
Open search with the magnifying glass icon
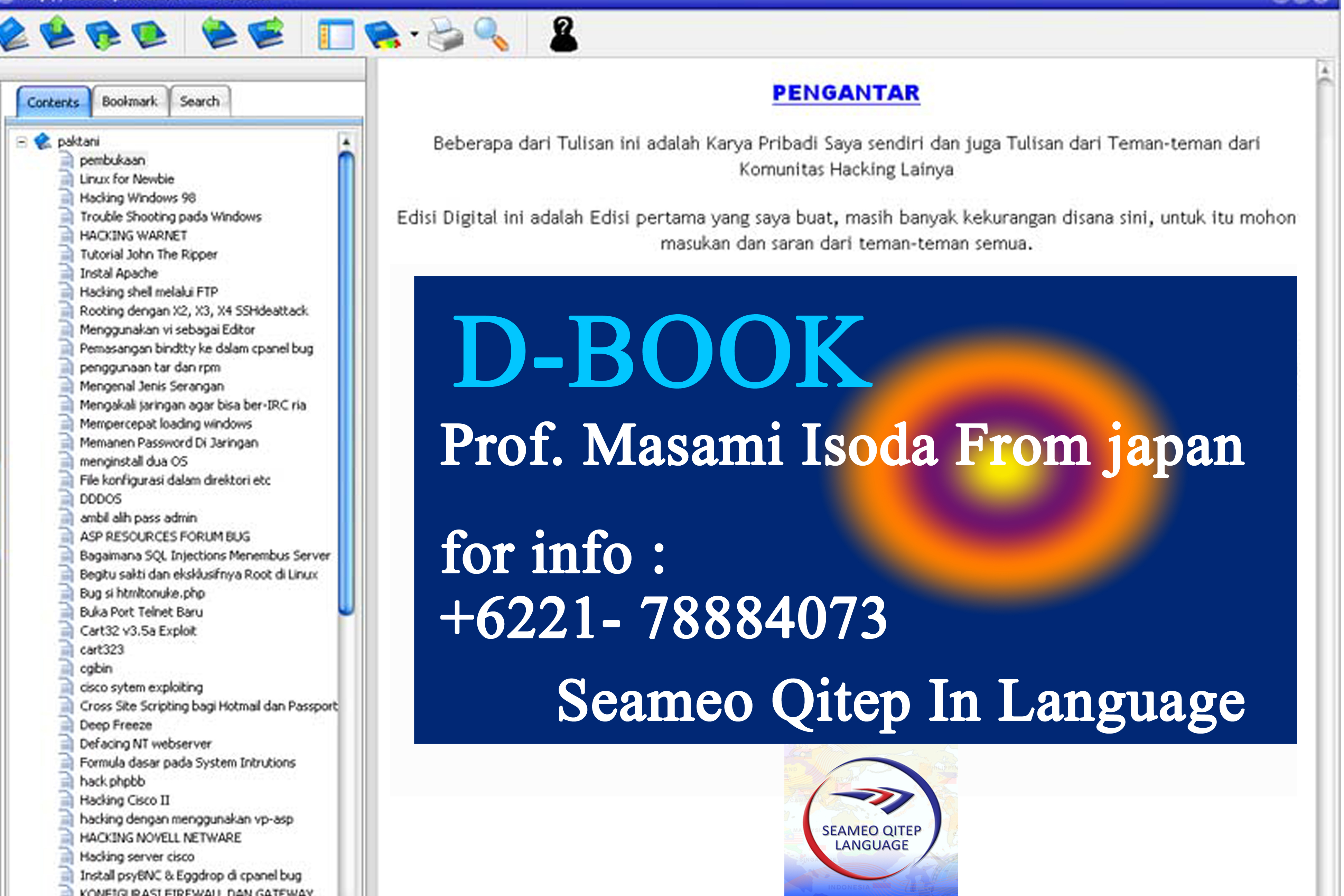click(x=492, y=34)
